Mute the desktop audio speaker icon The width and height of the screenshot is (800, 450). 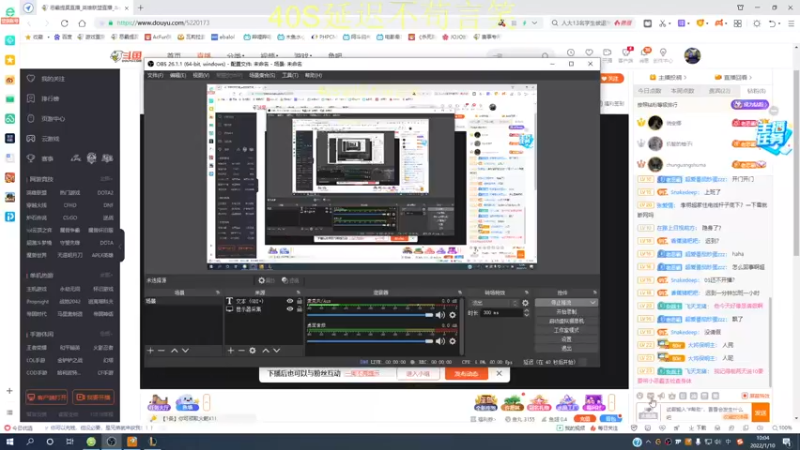(440, 341)
